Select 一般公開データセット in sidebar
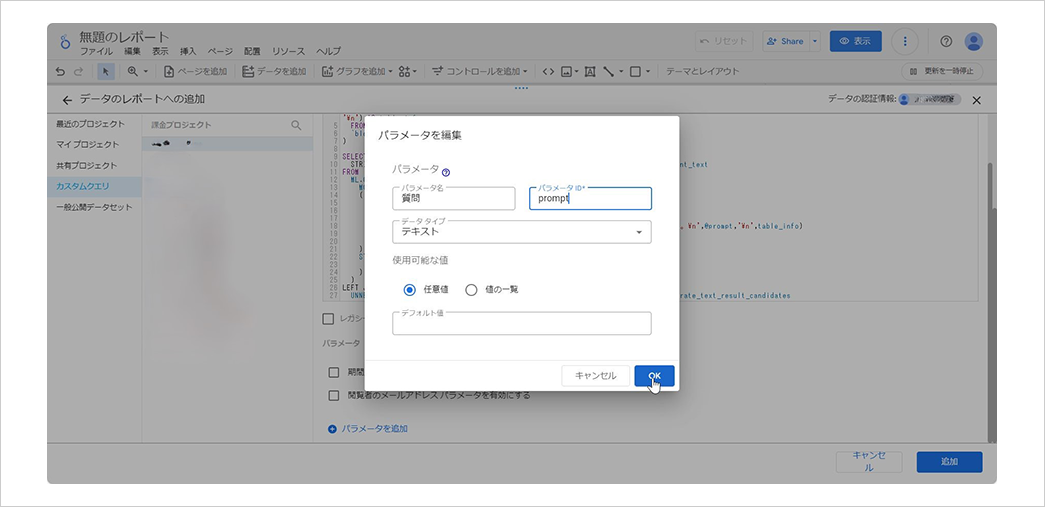 [94, 207]
